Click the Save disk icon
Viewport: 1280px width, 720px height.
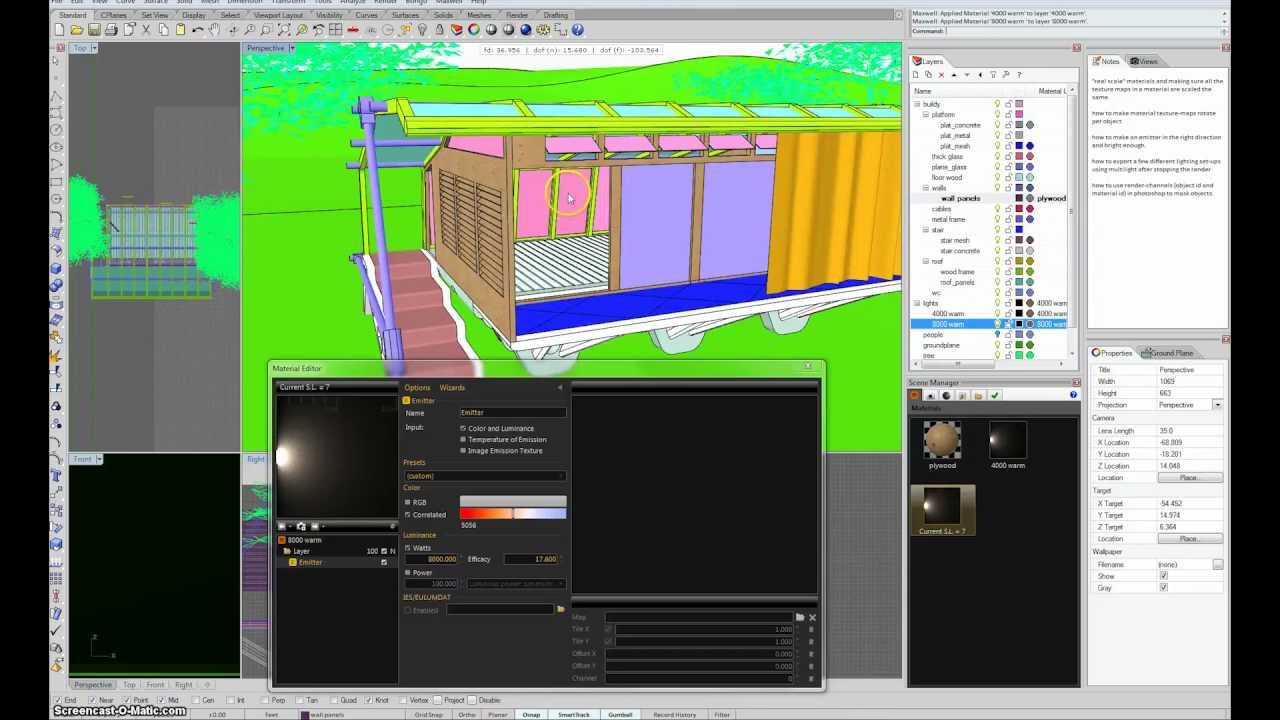[x=94, y=30]
